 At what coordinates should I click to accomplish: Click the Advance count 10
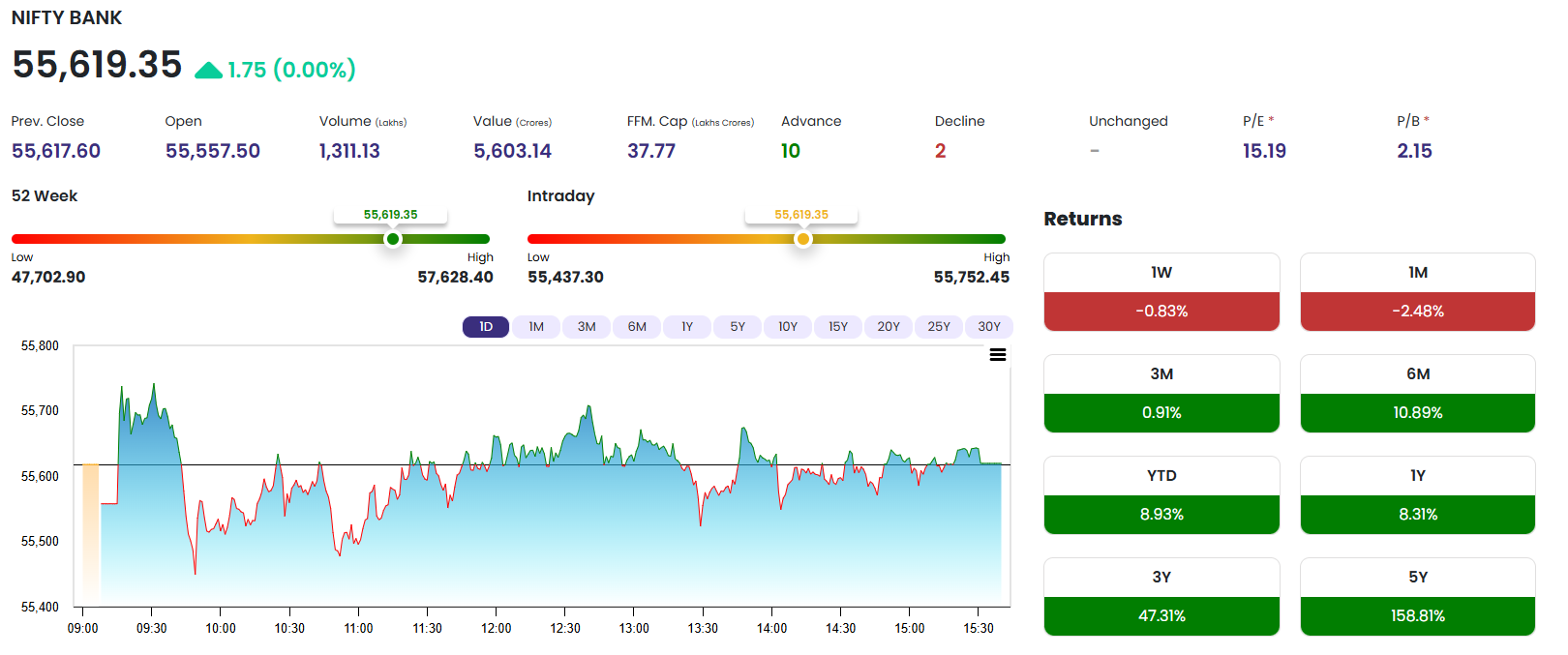click(791, 151)
